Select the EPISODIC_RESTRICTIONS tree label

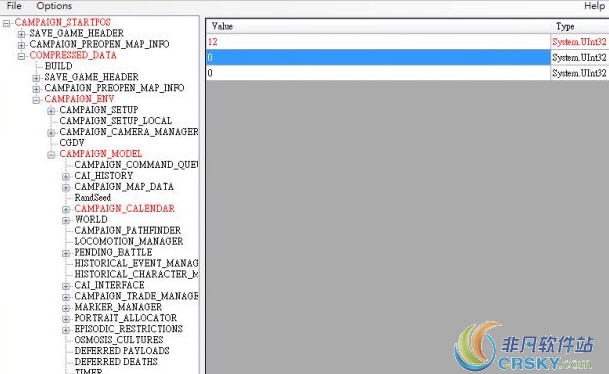click(128, 329)
